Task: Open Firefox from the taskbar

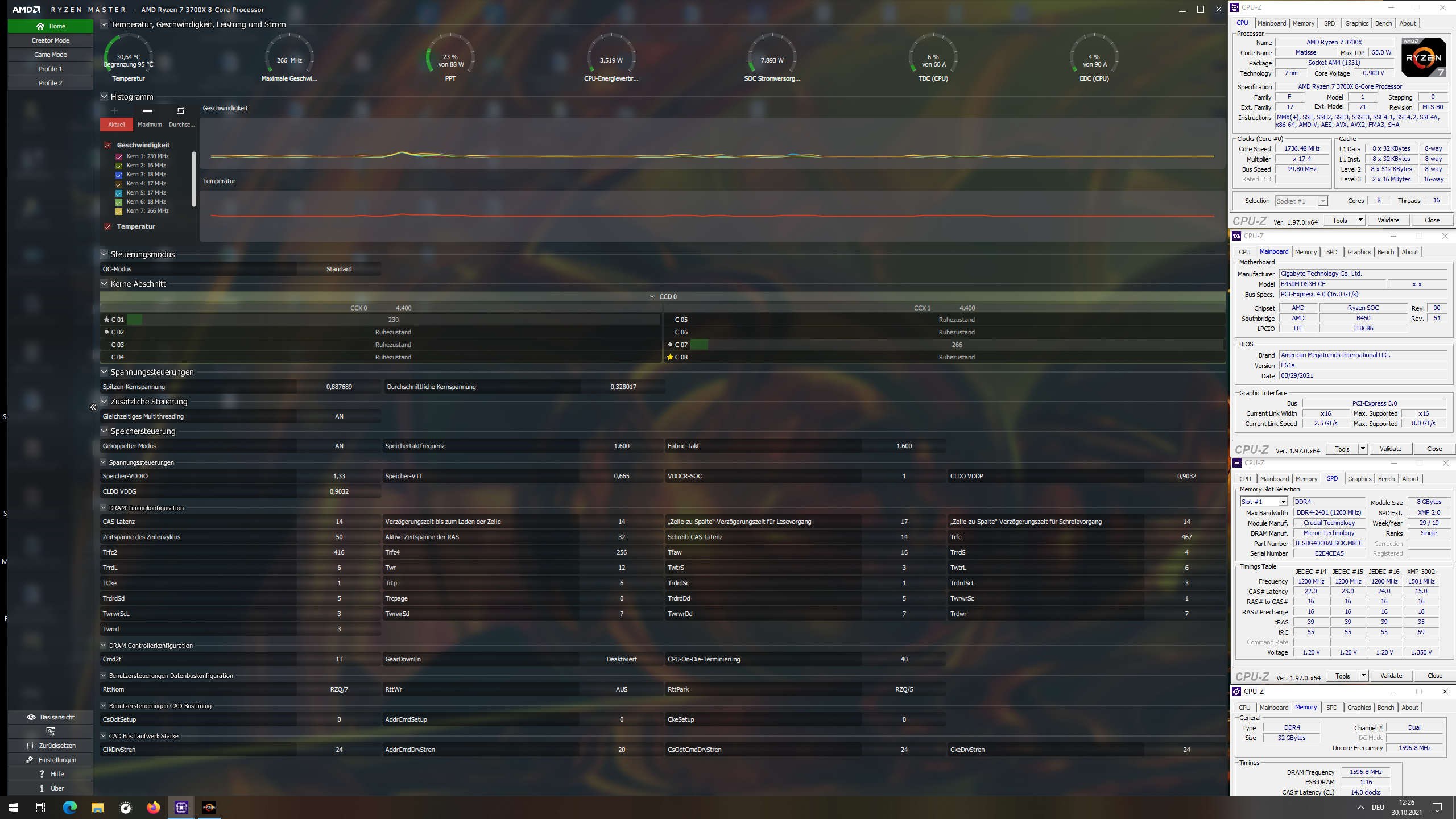Action: tap(153, 808)
